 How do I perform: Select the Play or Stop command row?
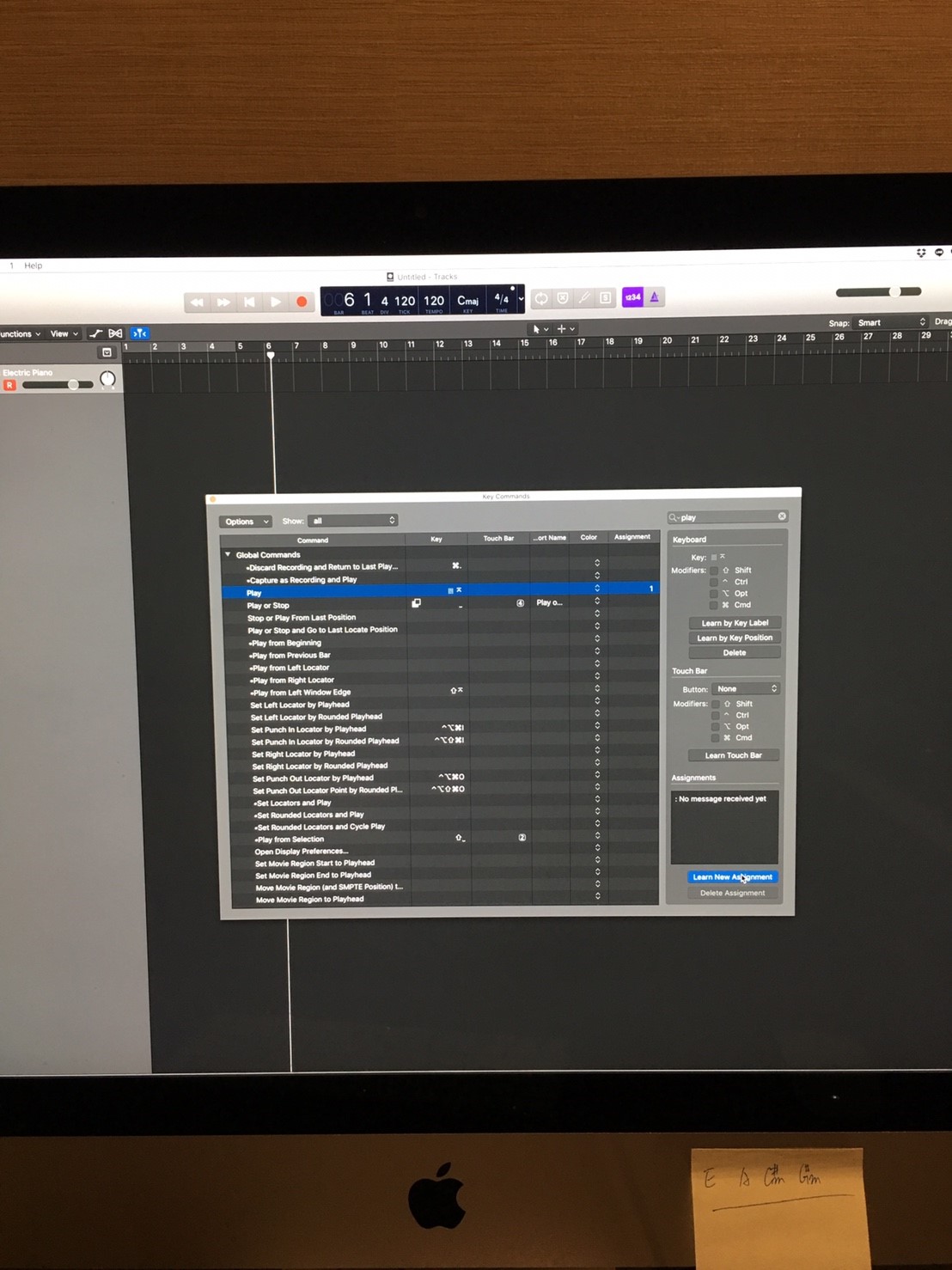(x=440, y=605)
